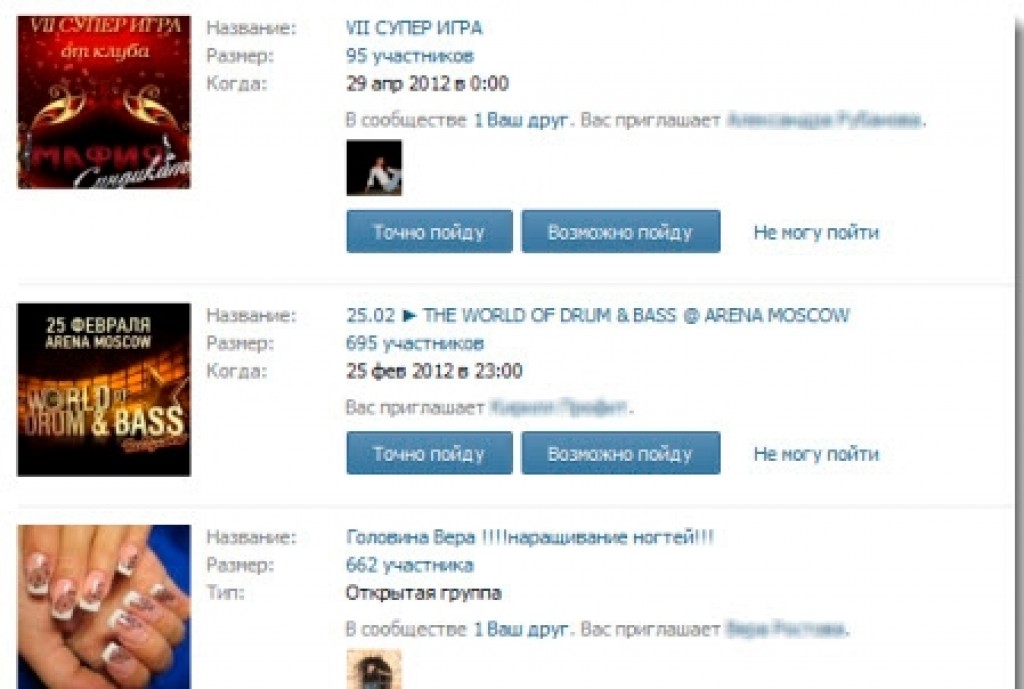View the 695 участников member list
The width and height of the screenshot is (1024, 689).
pos(415,344)
